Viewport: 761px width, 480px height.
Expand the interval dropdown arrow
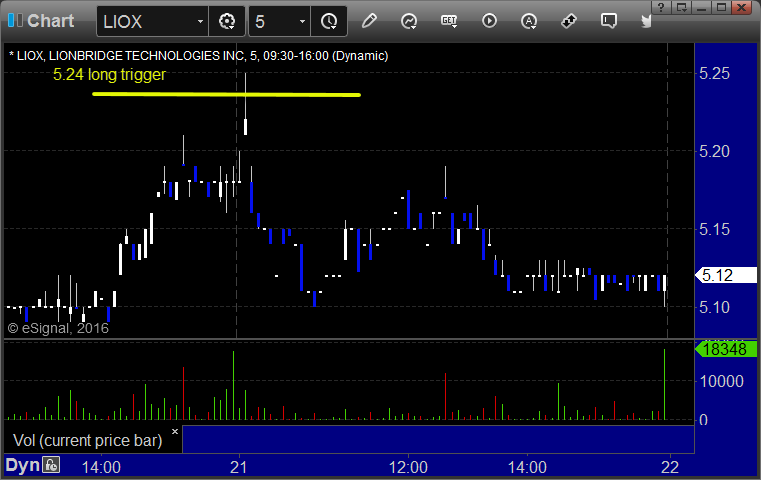tap(302, 21)
